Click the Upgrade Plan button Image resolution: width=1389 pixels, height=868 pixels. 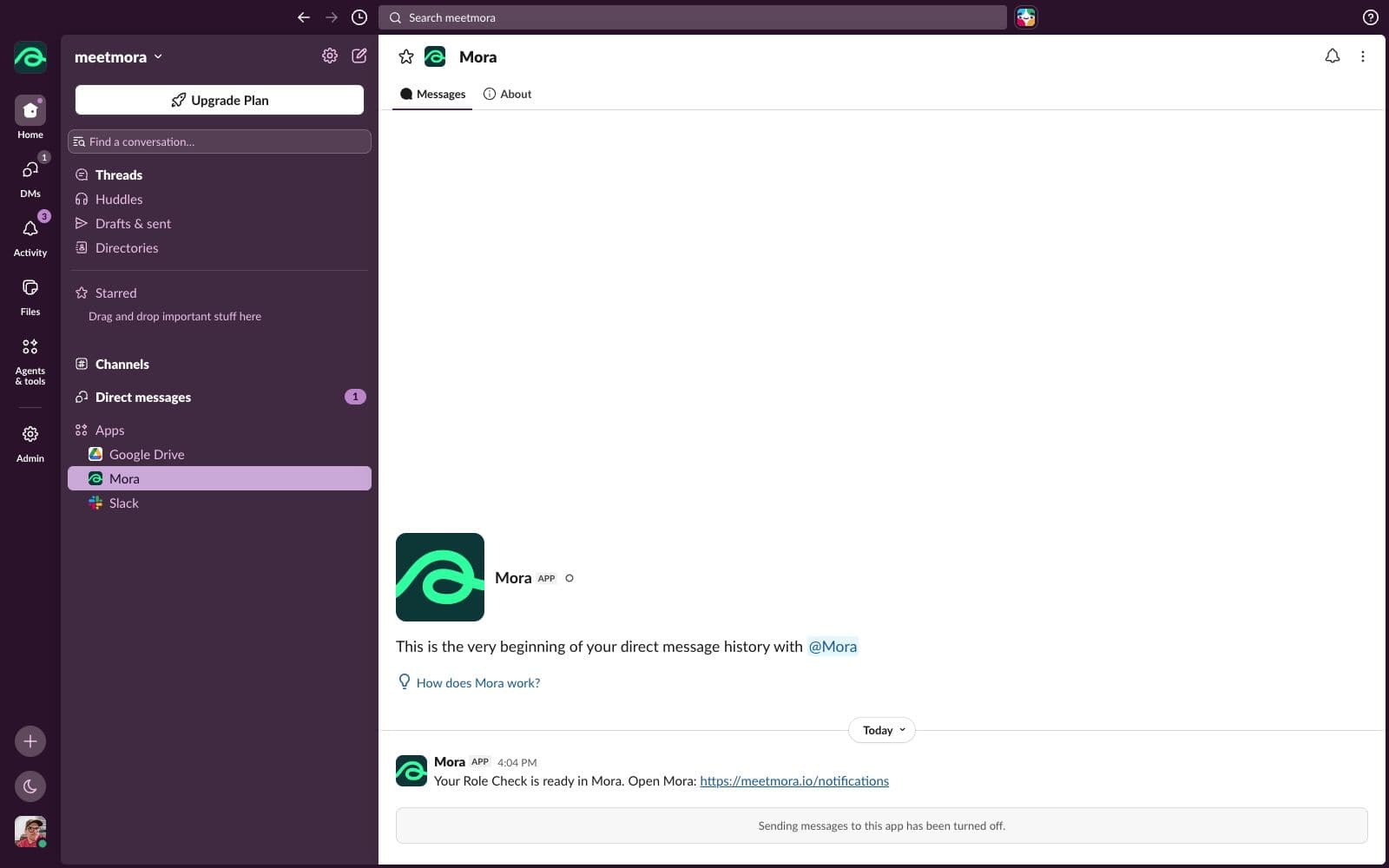220,100
